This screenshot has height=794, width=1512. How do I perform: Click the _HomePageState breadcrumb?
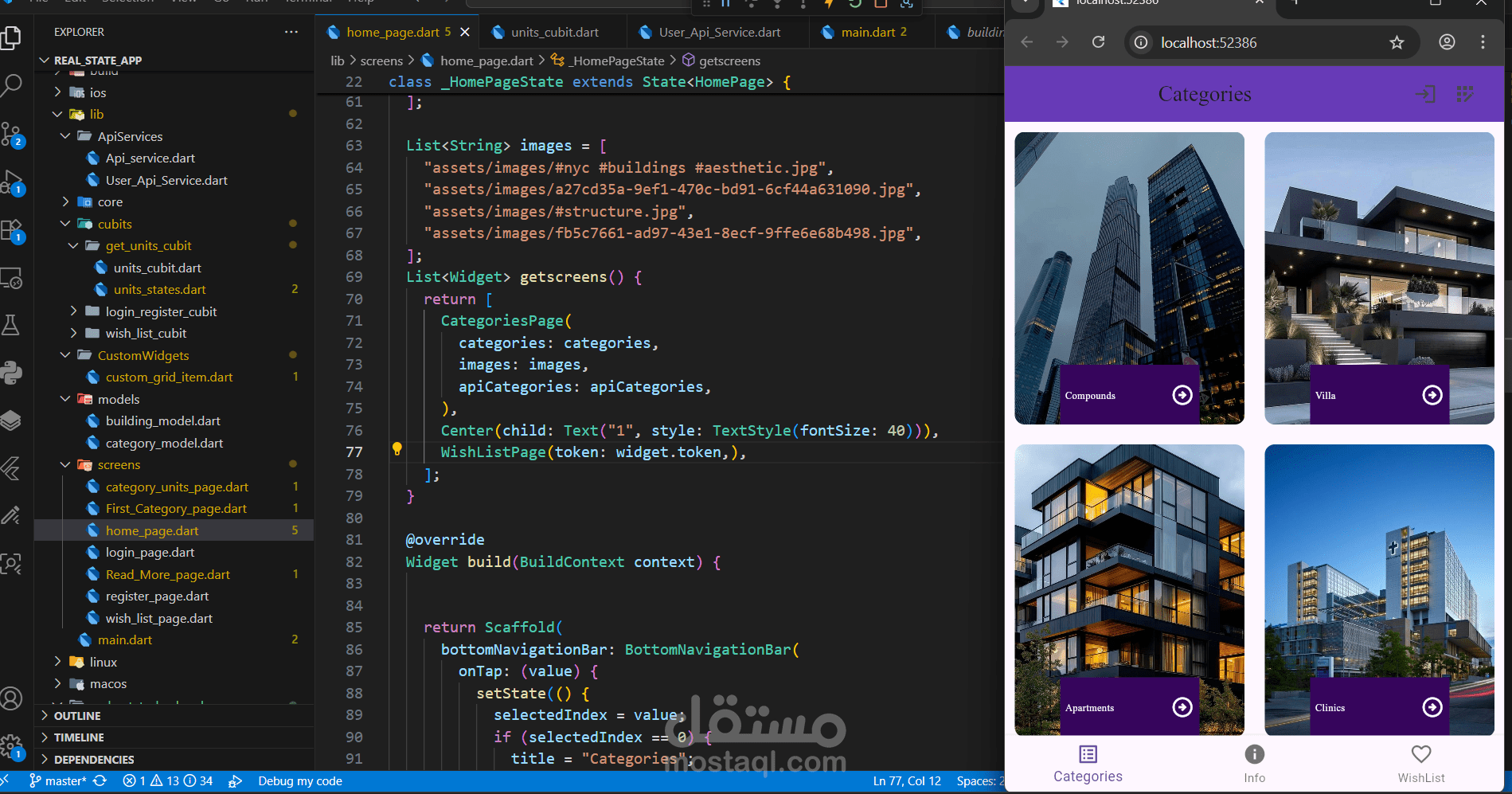click(618, 61)
